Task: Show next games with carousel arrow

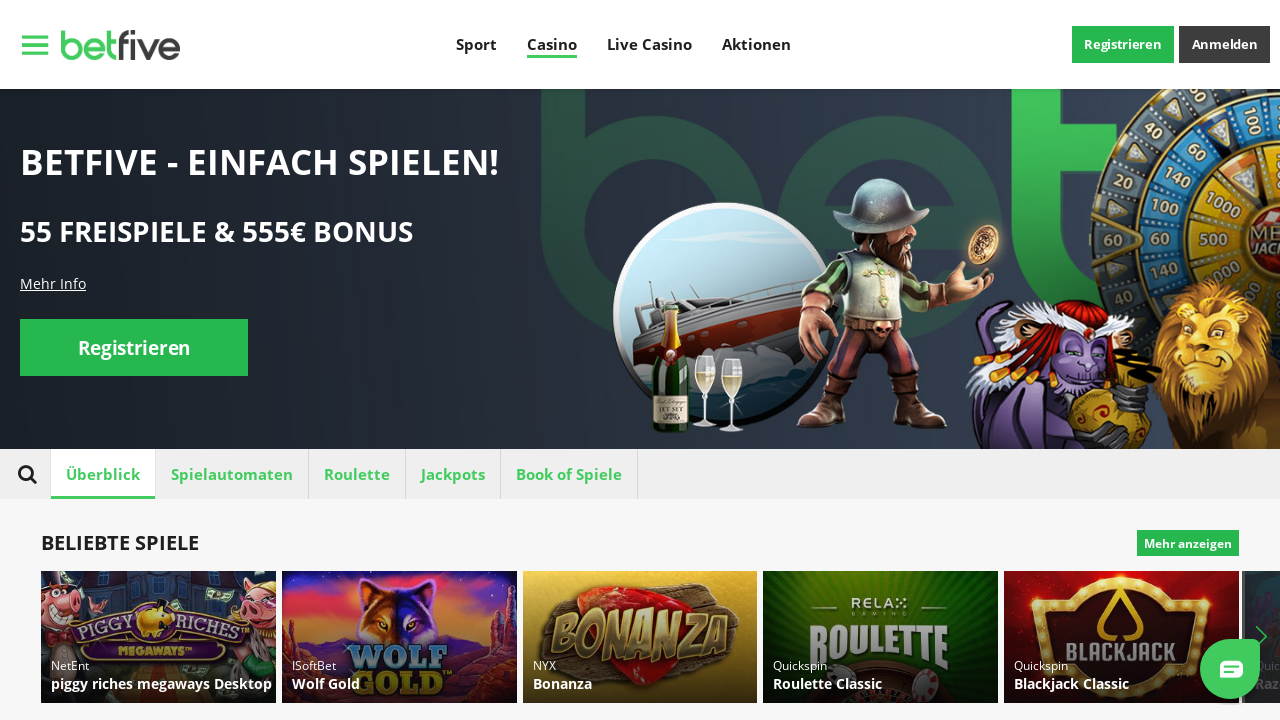Action: (1261, 636)
